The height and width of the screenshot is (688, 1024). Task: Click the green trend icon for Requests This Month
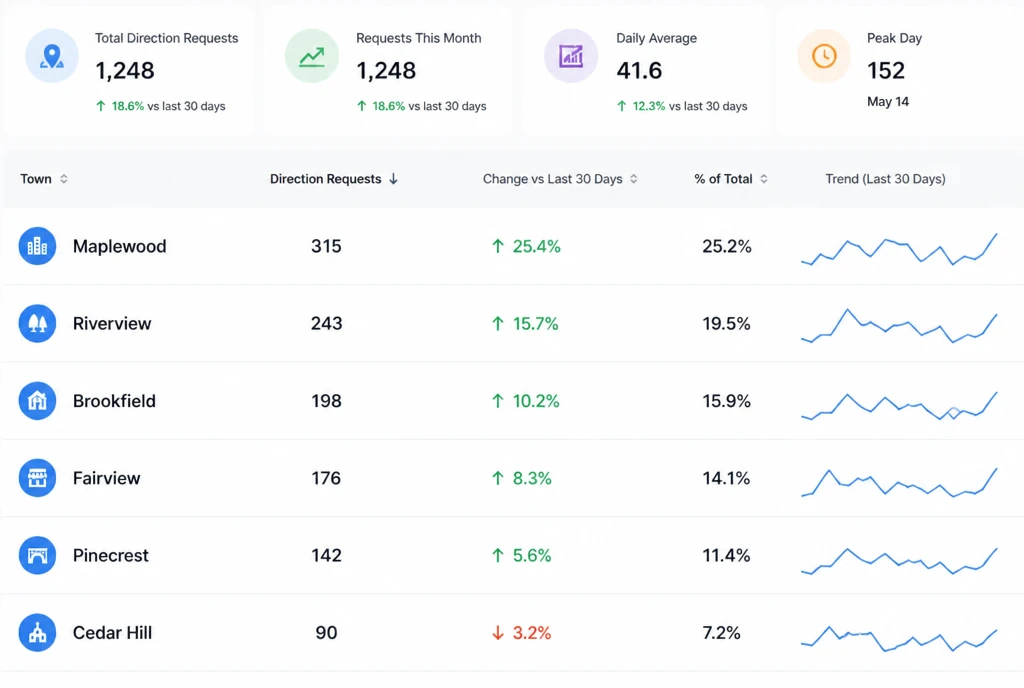[x=312, y=56]
